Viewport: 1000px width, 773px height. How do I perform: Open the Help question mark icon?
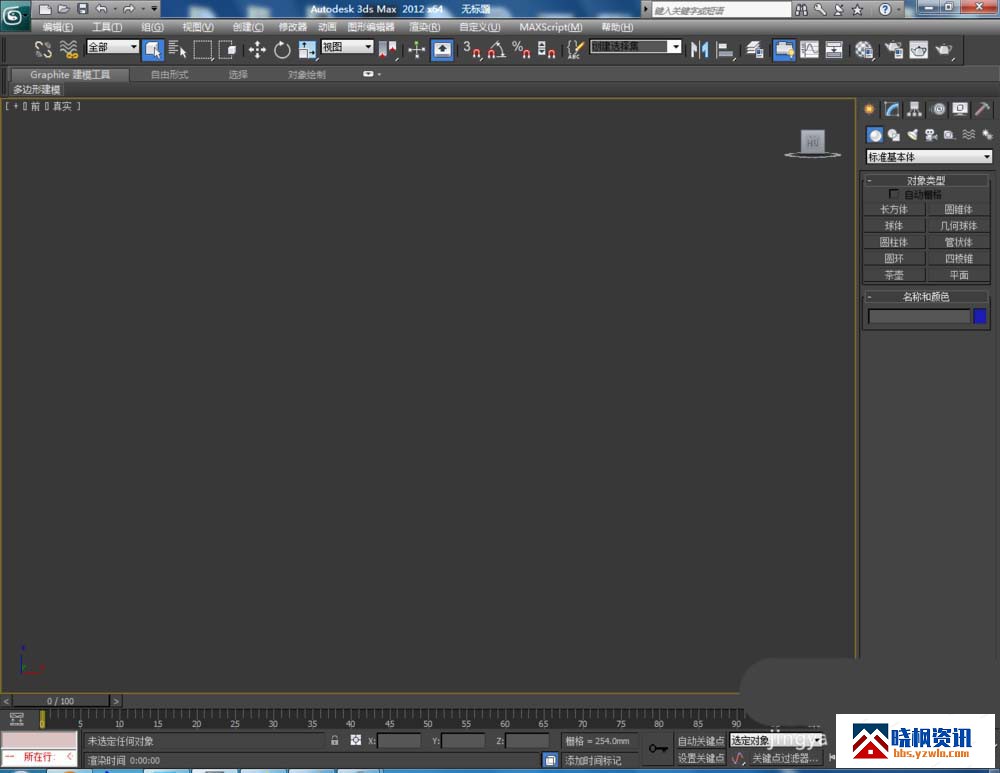coord(885,9)
